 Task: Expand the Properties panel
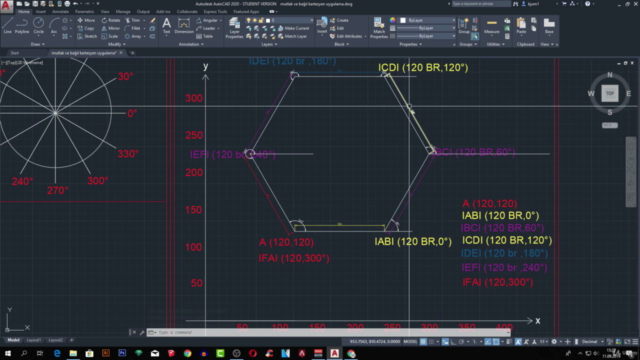(410, 44)
